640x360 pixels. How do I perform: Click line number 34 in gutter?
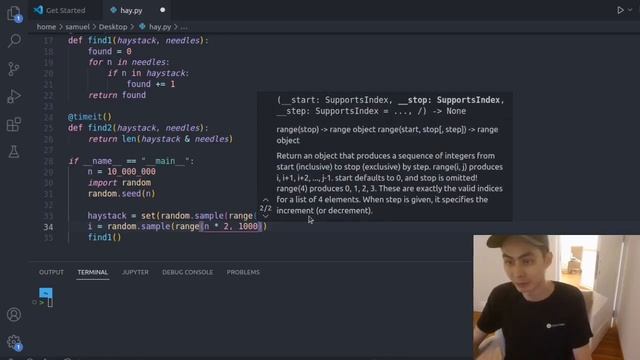48,227
